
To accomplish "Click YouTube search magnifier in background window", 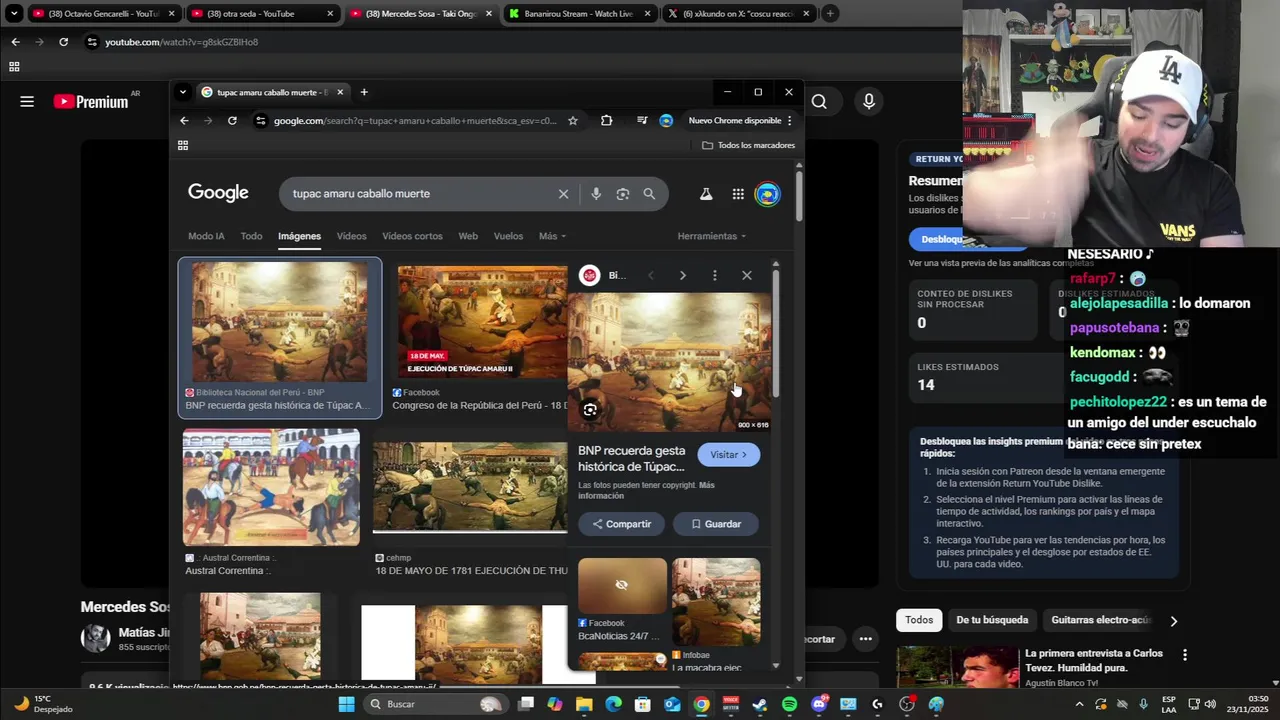I will point(819,101).
